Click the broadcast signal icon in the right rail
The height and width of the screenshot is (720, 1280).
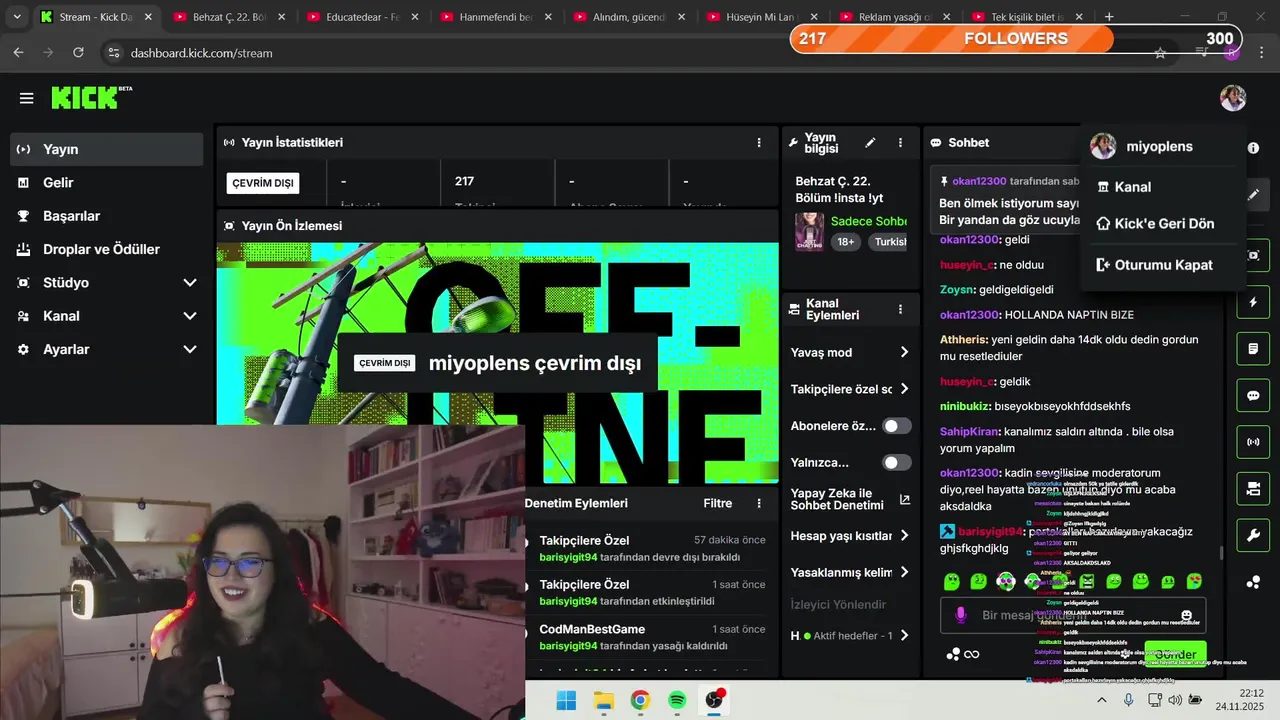(1253, 441)
